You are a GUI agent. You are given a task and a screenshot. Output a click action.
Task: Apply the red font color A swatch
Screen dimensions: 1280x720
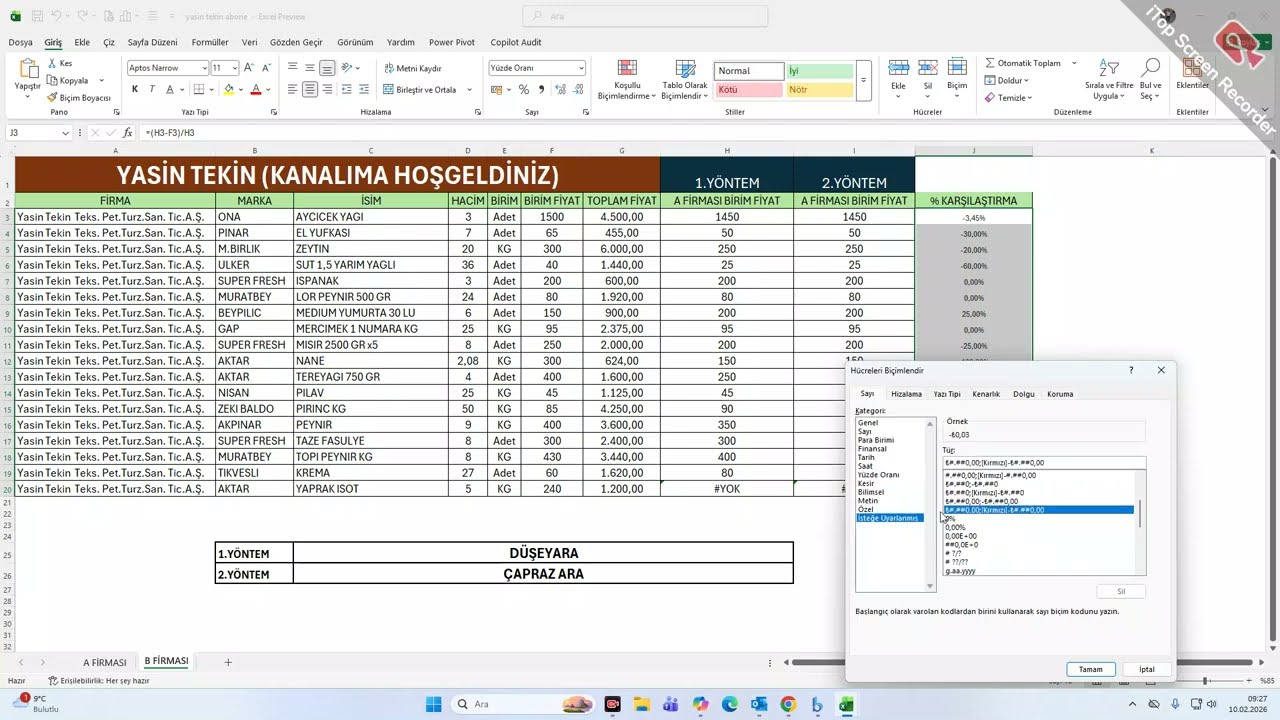pos(256,90)
